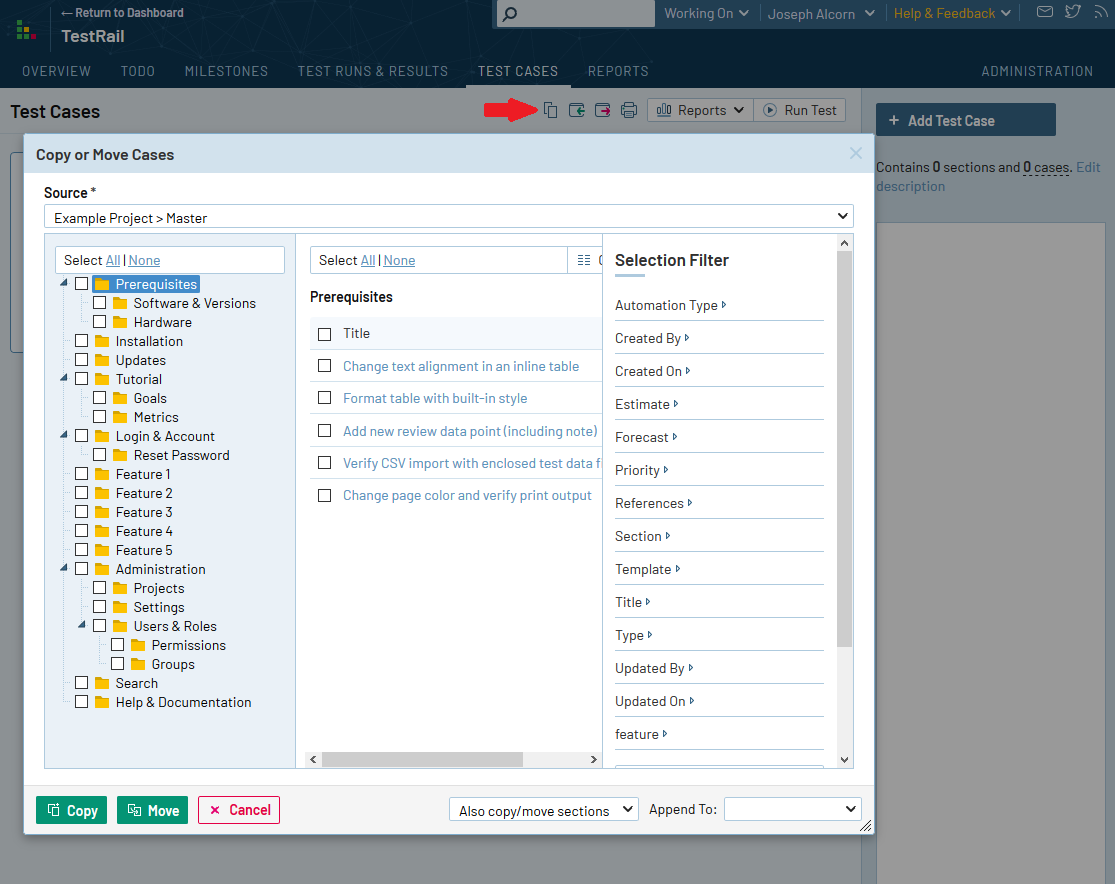The image size is (1115, 884).
Task: Collapse the Administration tree node arrow
Action: pos(64,568)
